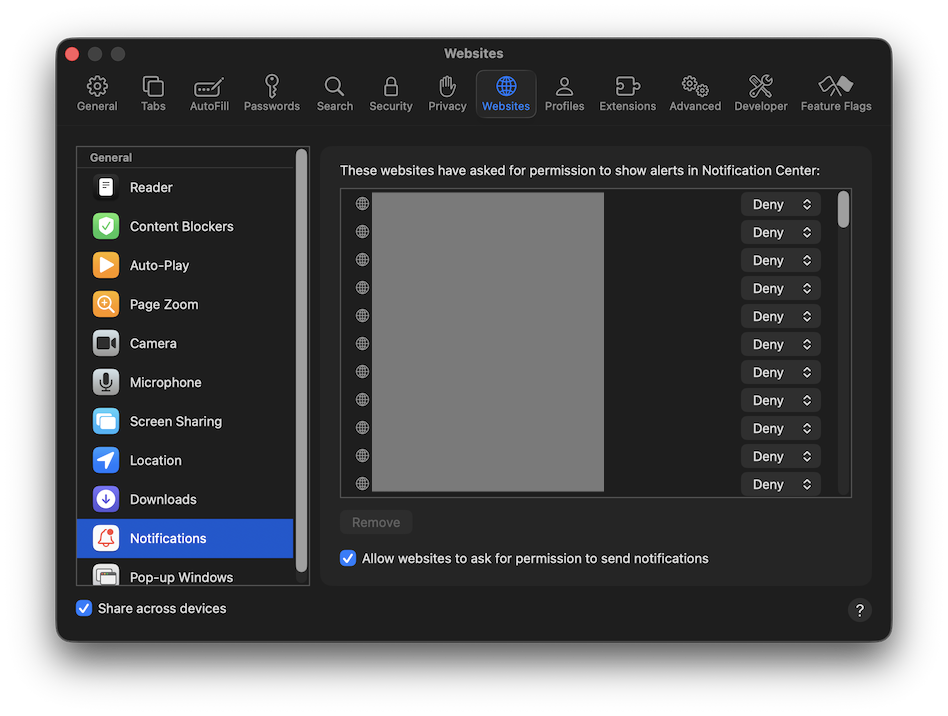Open the fifth row's Deny dropdown
Image resolution: width=948 pixels, height=716 pixels.
(781, 316)
